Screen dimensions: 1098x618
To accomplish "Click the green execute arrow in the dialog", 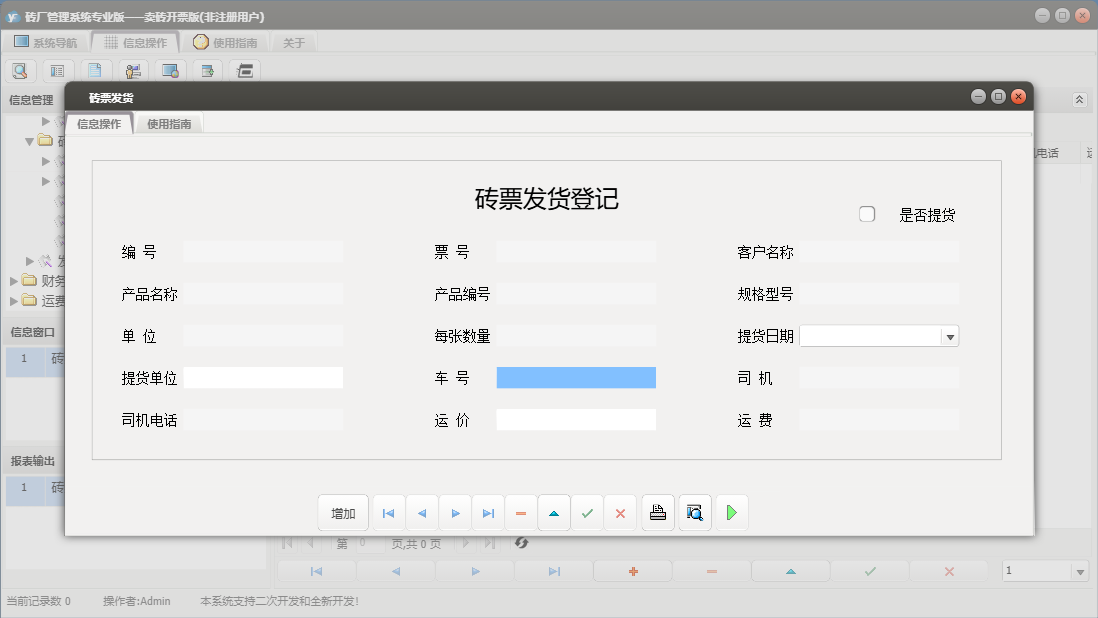I will [x=731, y=512].
